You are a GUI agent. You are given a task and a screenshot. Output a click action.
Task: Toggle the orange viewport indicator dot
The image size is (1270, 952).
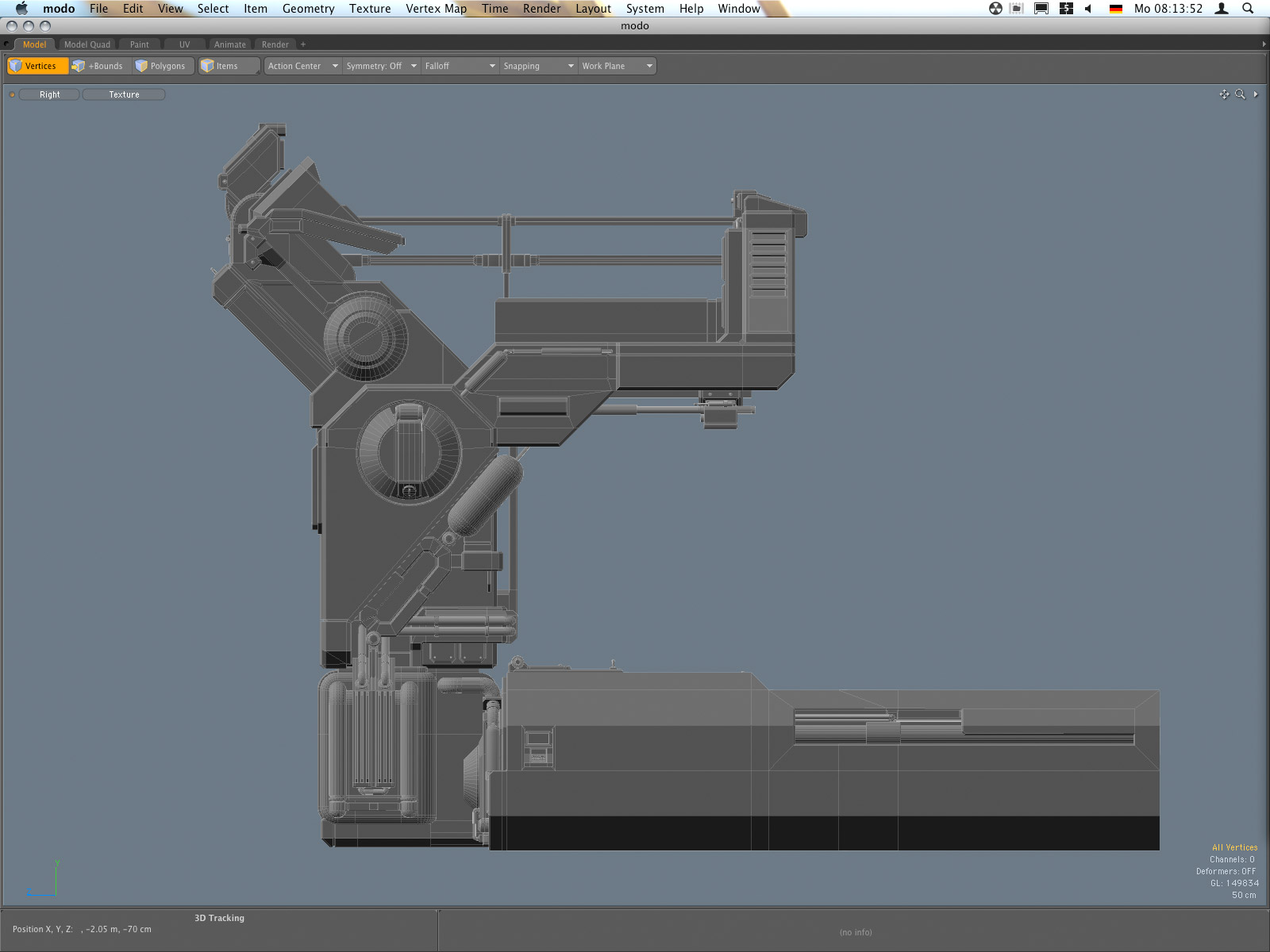point(12,94)
